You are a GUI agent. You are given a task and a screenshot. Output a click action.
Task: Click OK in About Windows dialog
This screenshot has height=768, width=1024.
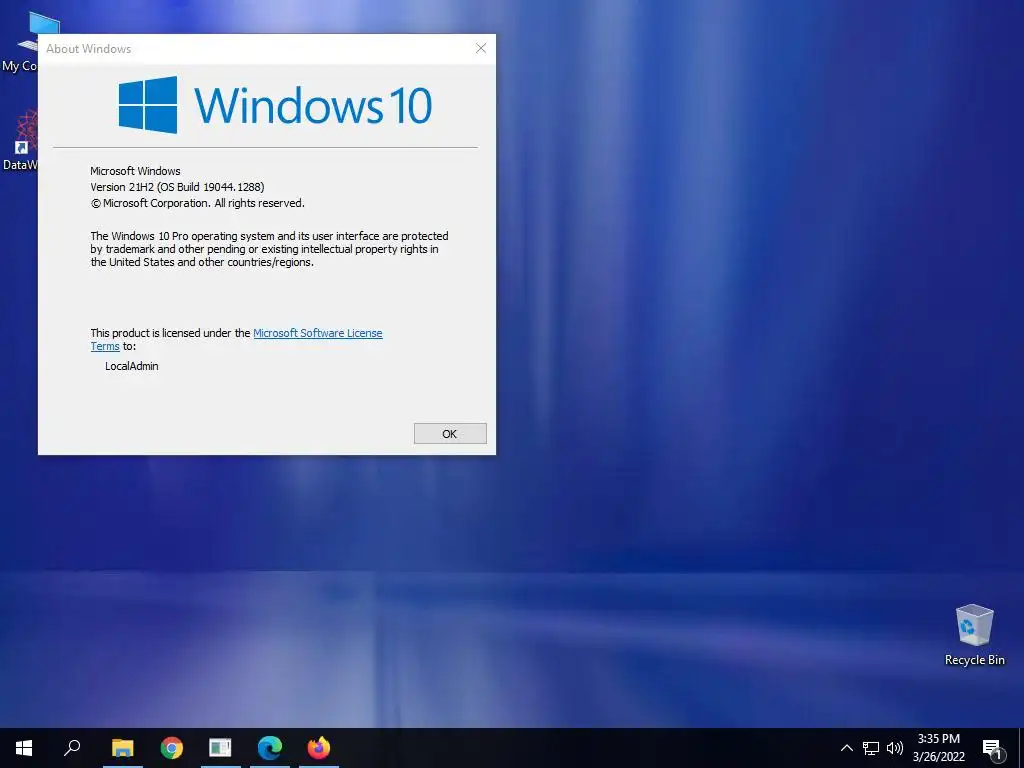click(450, 434)
